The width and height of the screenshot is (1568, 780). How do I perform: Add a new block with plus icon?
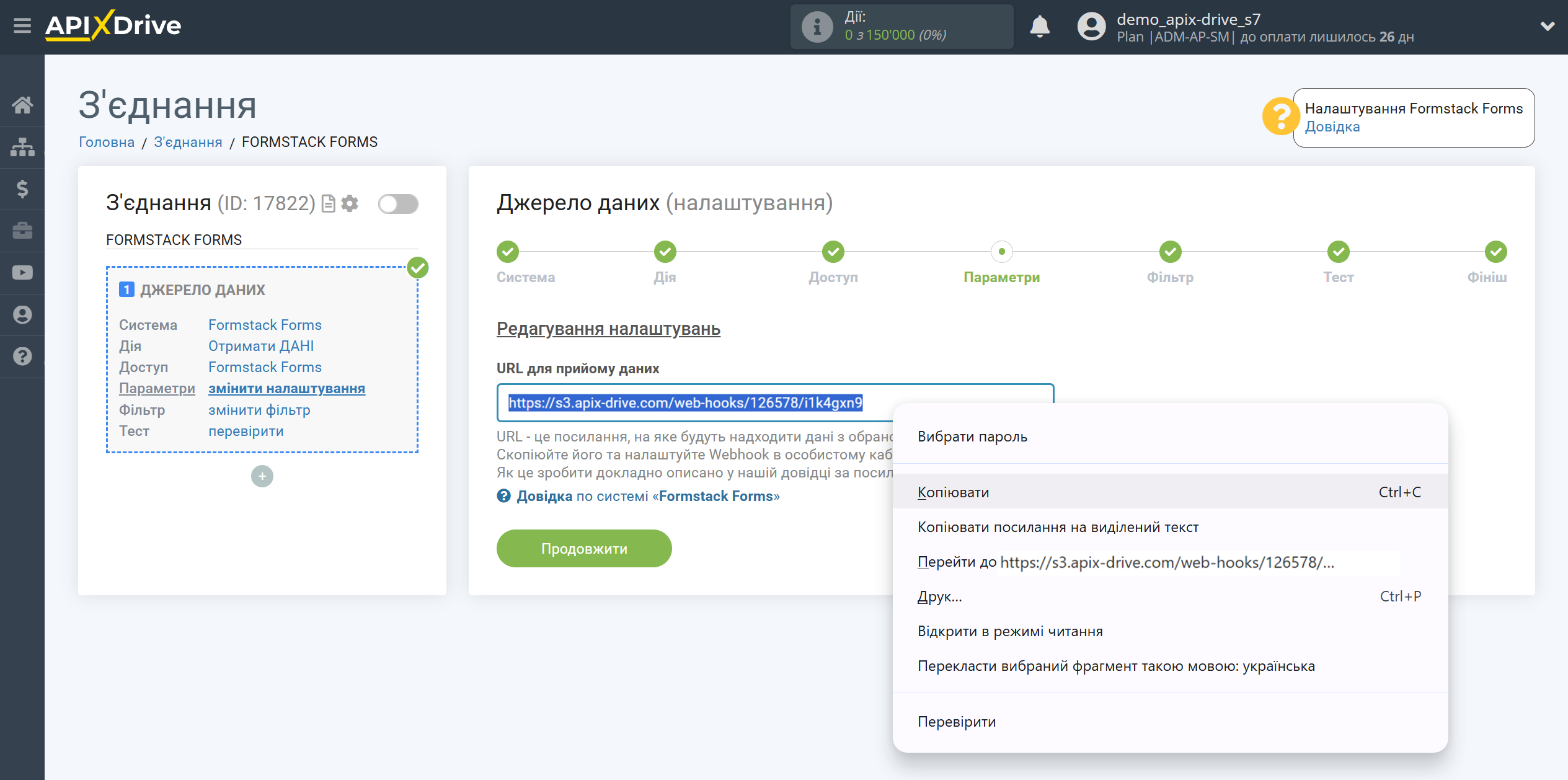click(262, 476)
